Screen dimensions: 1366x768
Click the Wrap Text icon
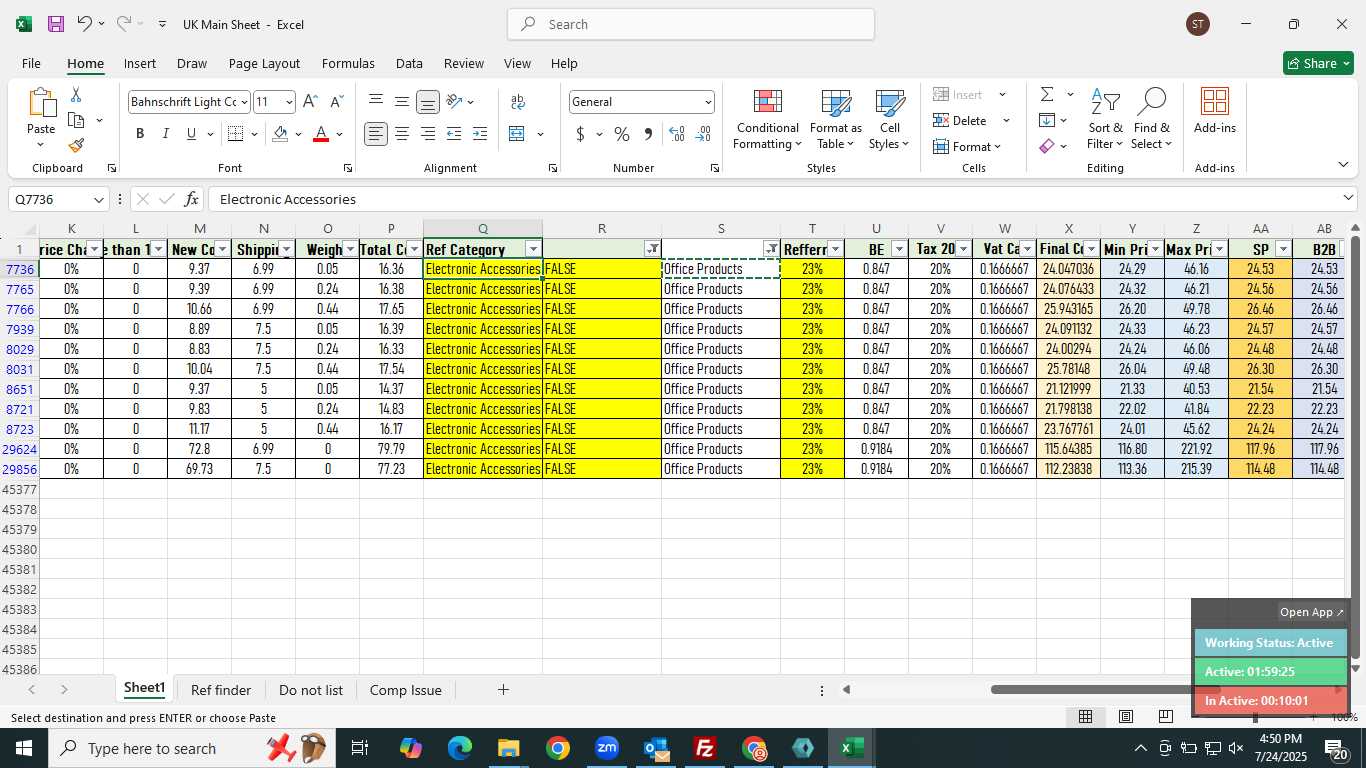coord(518,101)
